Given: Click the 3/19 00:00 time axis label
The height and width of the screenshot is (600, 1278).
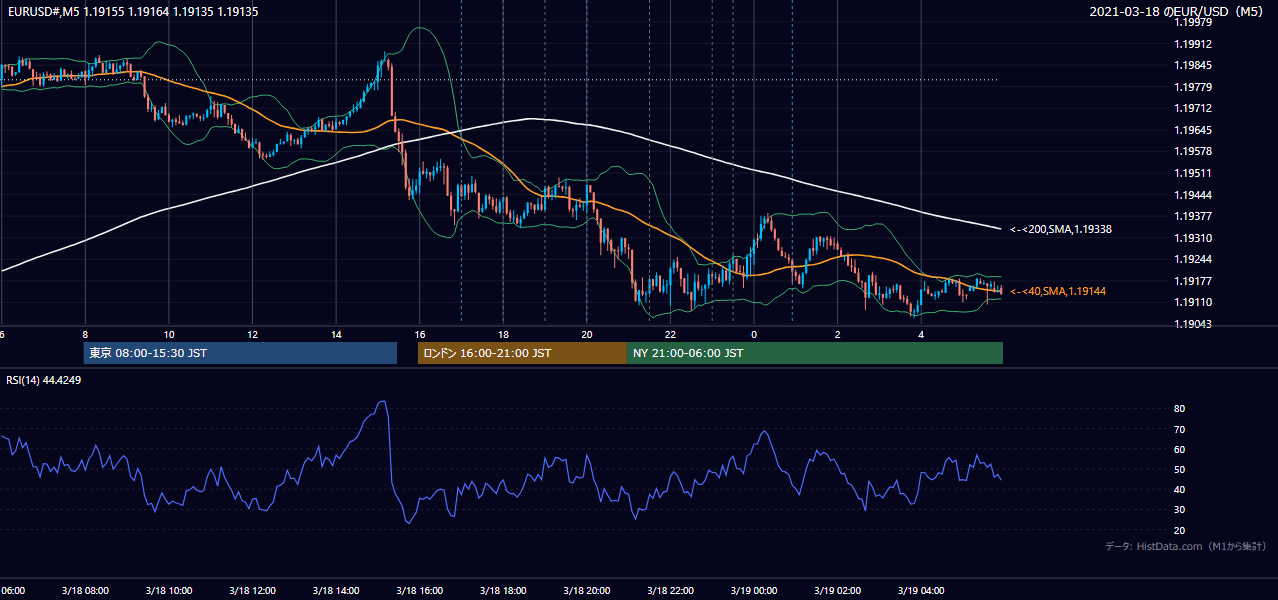Looking at the screenshot, I should tap(753, 591).
